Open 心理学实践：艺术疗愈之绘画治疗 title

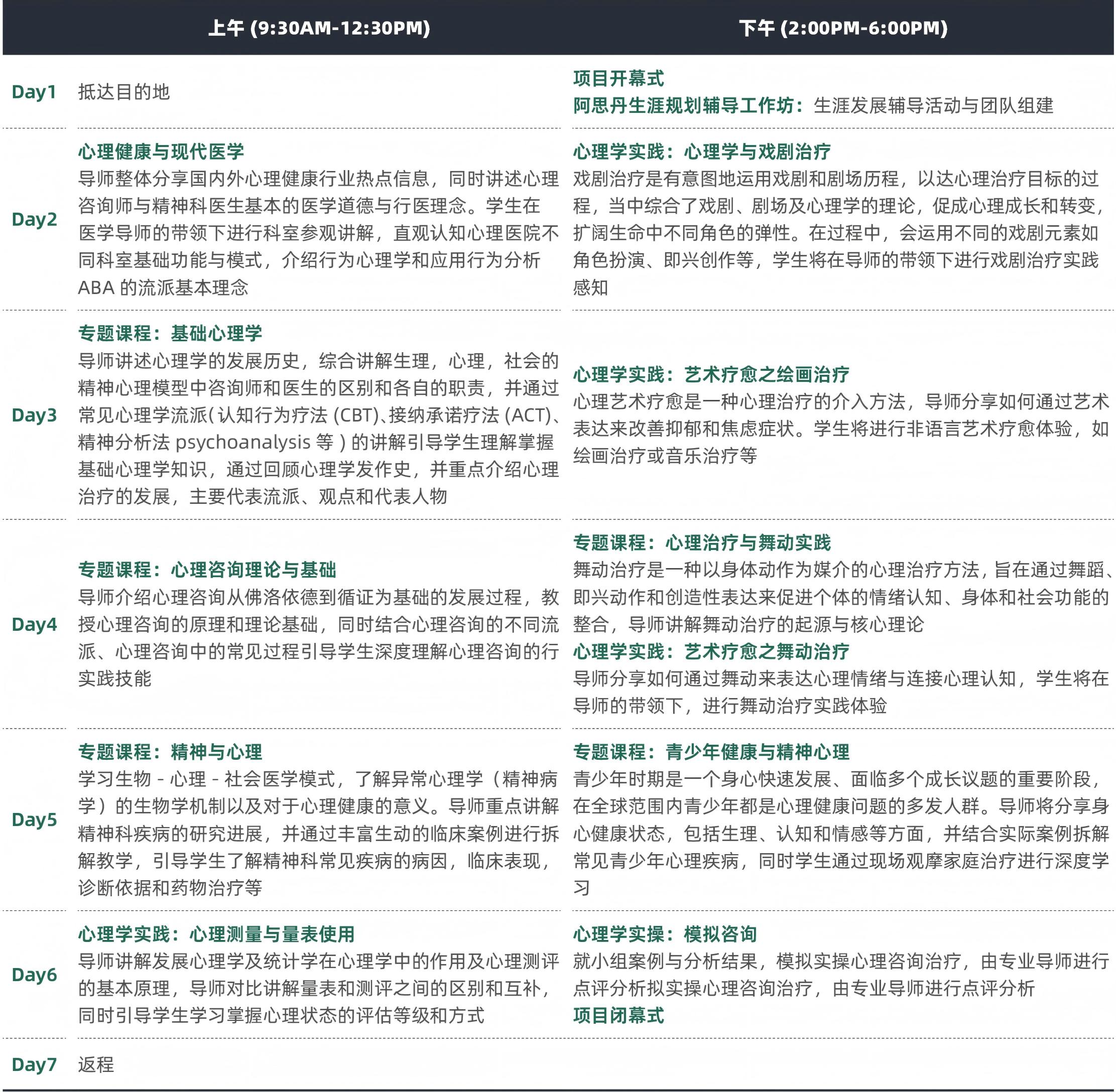click(710, 374)
